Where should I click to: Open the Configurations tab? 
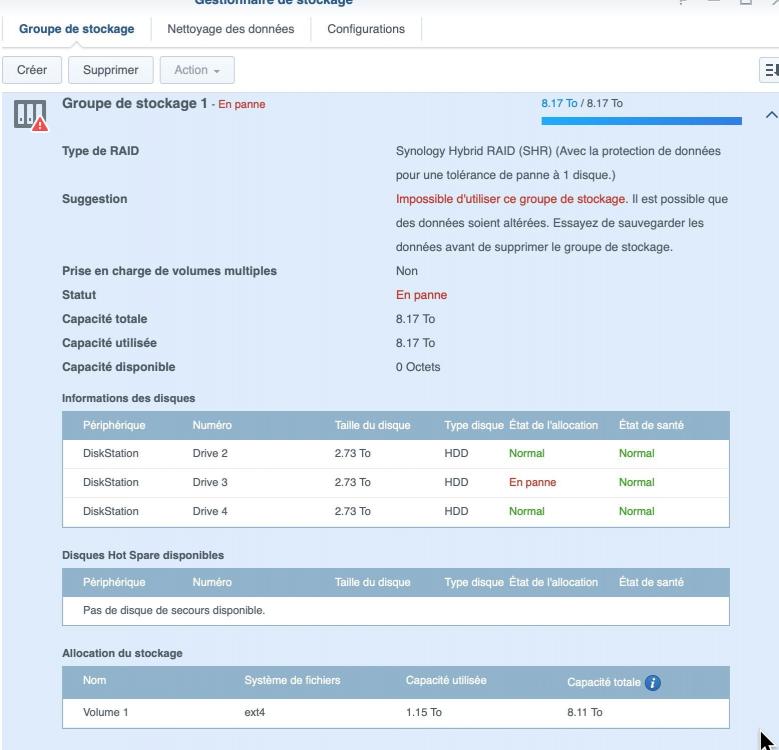click(x=366, y=29)
